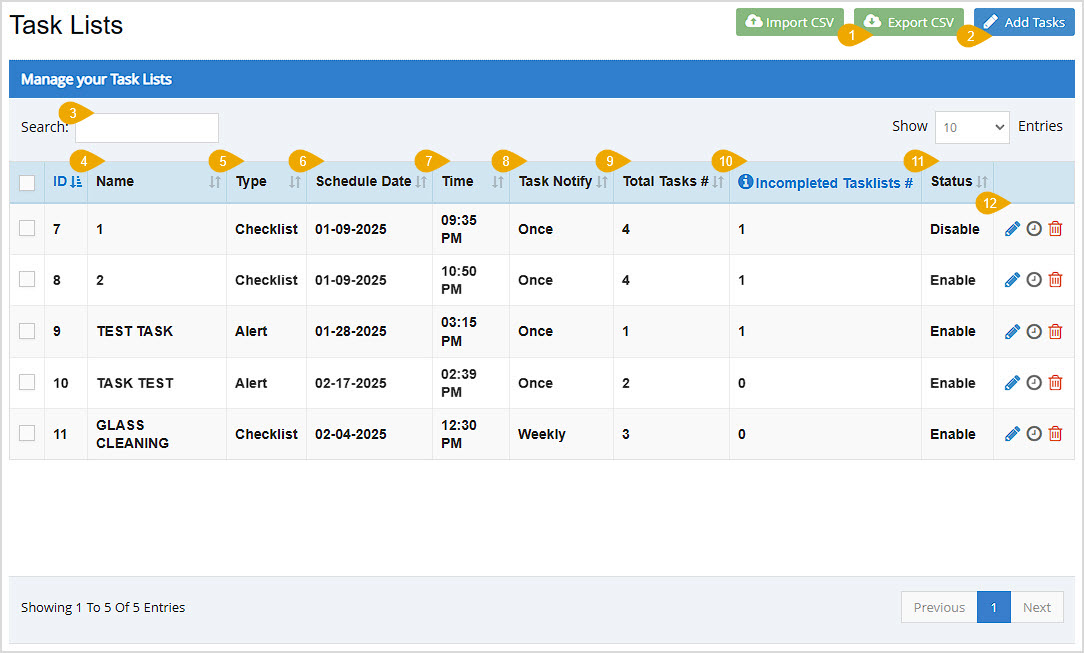
Task: Click the Add Tasks button
Action: 1023,21
